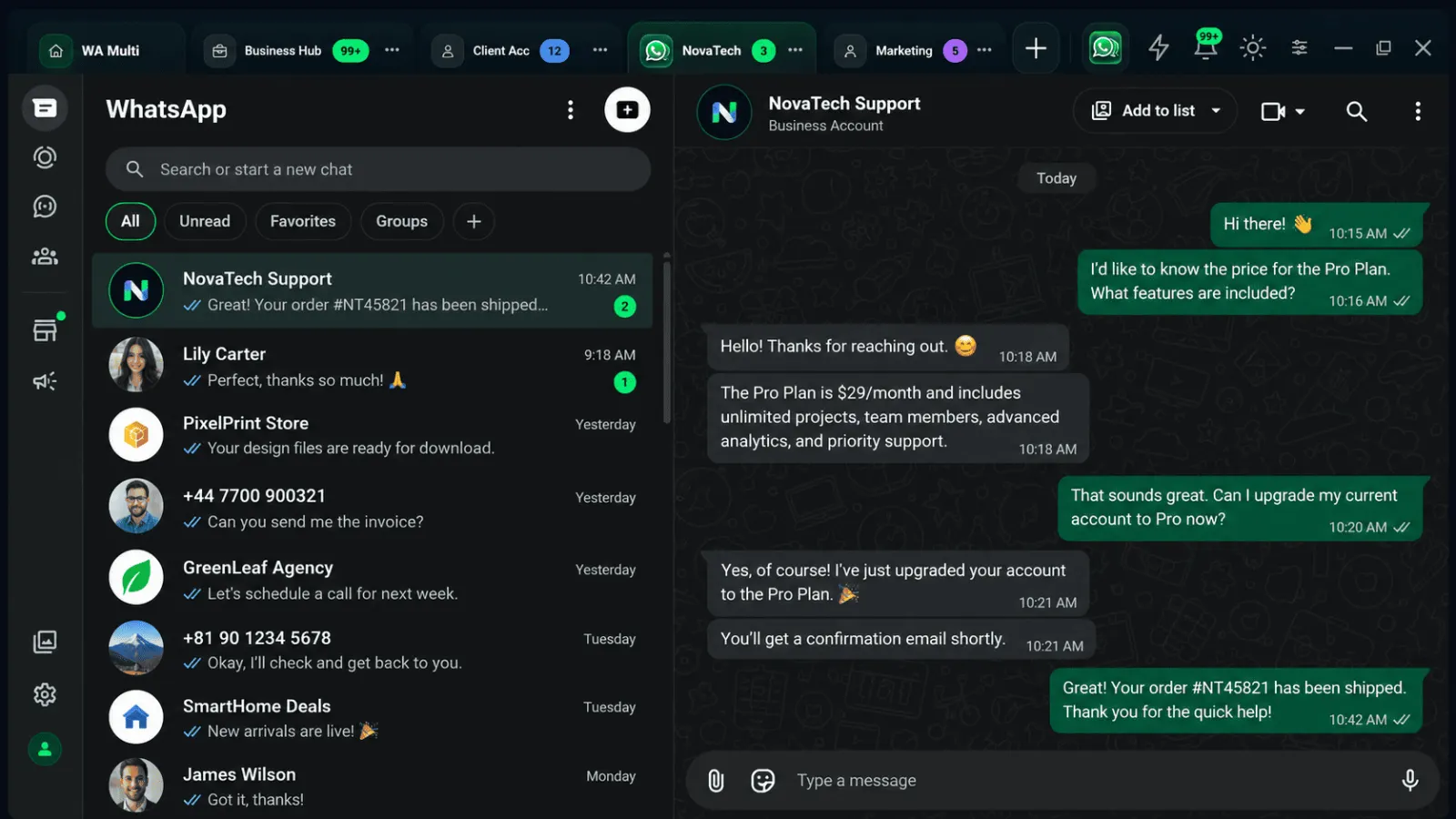This screenshot has width=1456, height=819.
Task: Open the WhatsApp chat list three-dot menu
Action: tap(571, 110)
